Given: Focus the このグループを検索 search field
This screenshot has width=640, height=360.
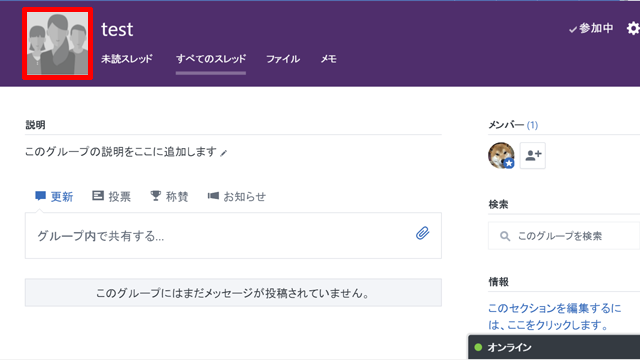Looking at the screenshot, I should (x=564, y=236).
